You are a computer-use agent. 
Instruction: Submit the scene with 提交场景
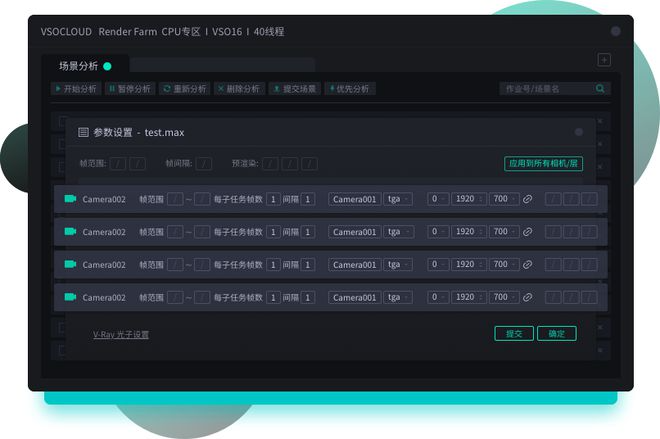[295, 89]
